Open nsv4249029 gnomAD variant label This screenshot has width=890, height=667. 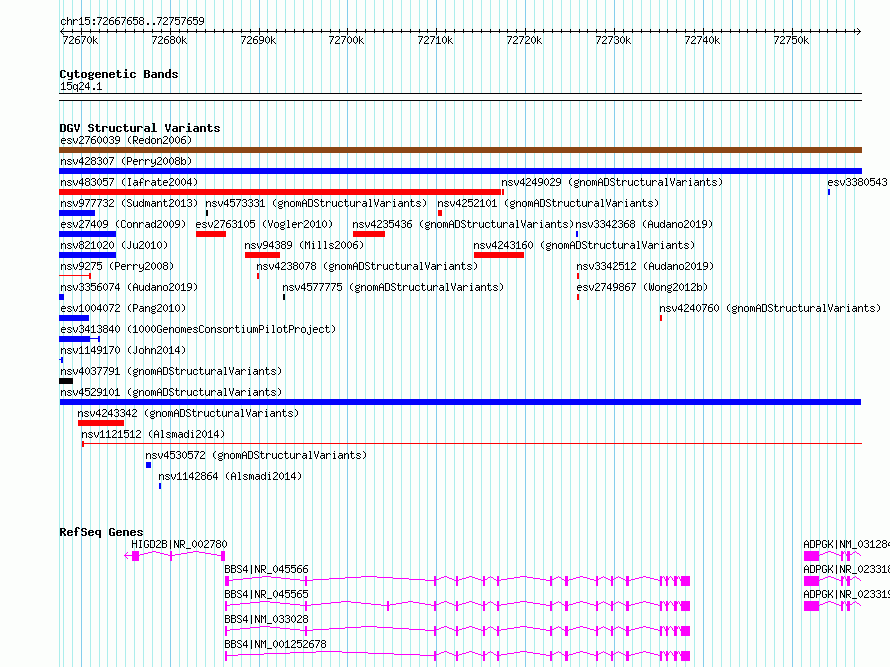coord(612,182)
